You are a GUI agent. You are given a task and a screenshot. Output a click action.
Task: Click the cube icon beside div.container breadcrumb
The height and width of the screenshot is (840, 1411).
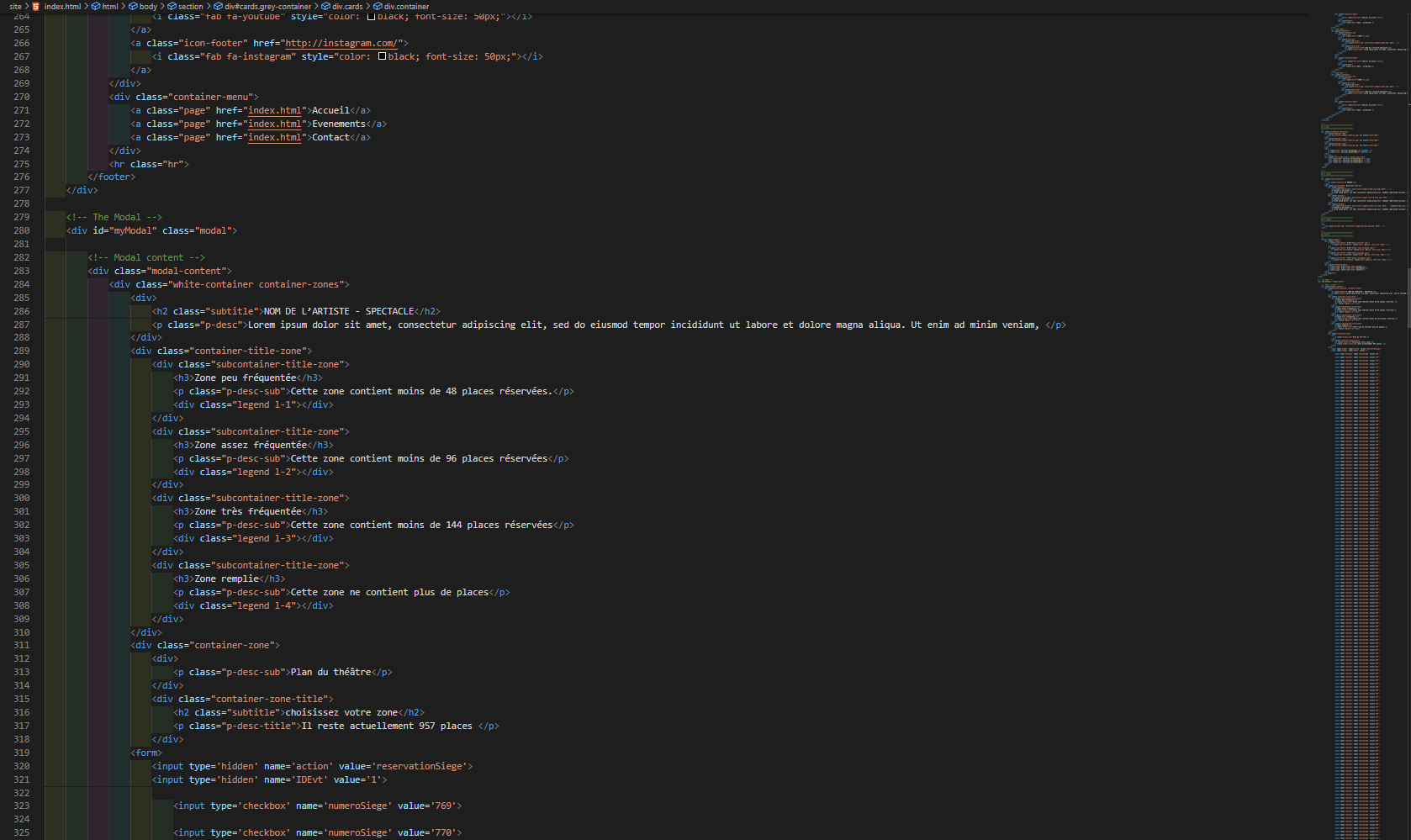tap(378, 6)
